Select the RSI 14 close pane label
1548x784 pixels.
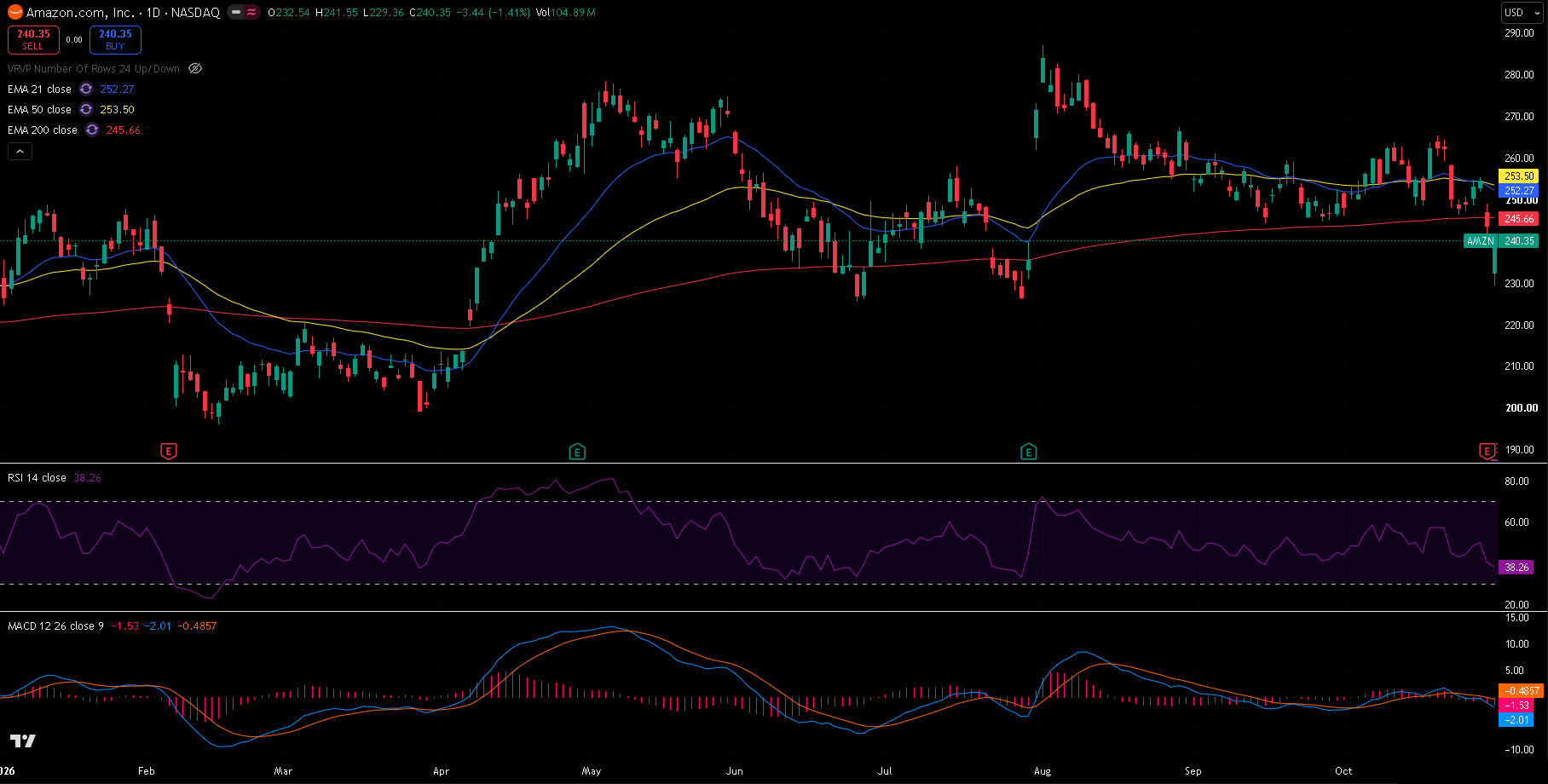point(37,478)
